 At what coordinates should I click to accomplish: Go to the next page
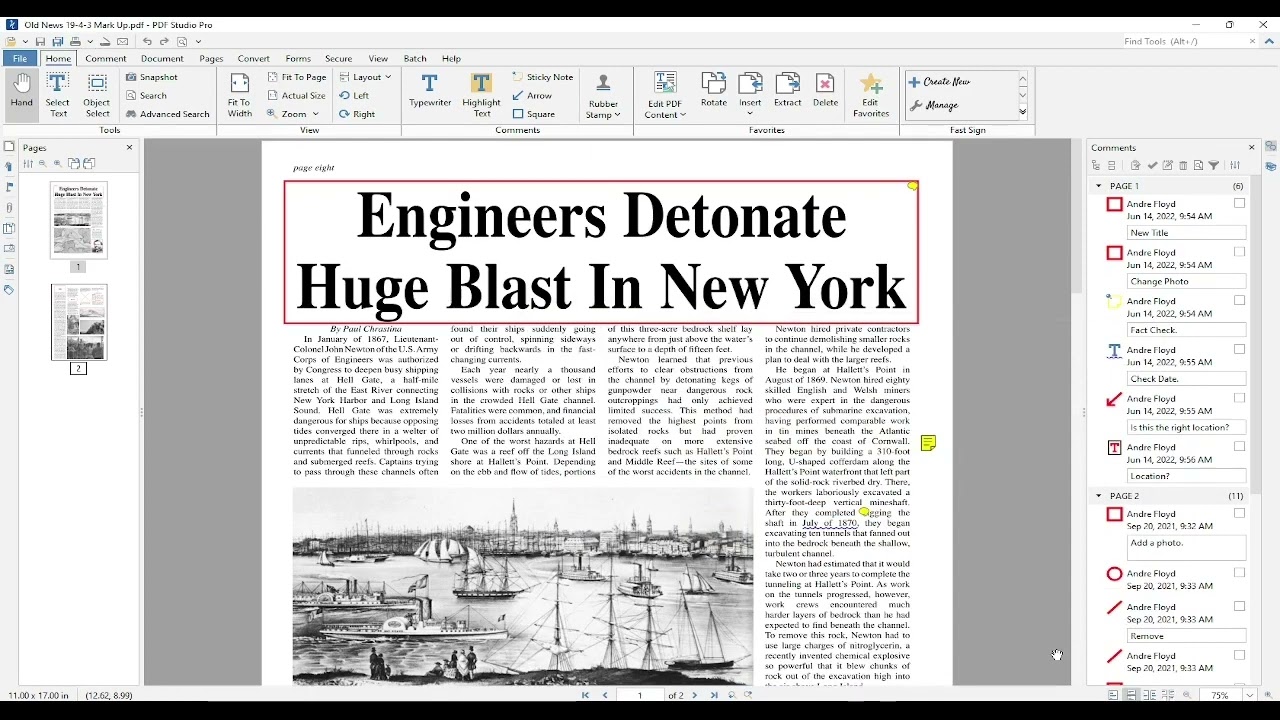695,695
